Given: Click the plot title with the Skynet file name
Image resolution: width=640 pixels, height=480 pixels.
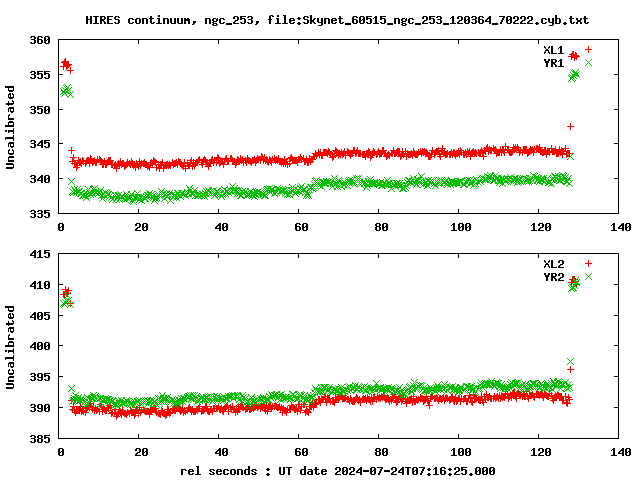Looking at the screenshot, I should (337, 20).
